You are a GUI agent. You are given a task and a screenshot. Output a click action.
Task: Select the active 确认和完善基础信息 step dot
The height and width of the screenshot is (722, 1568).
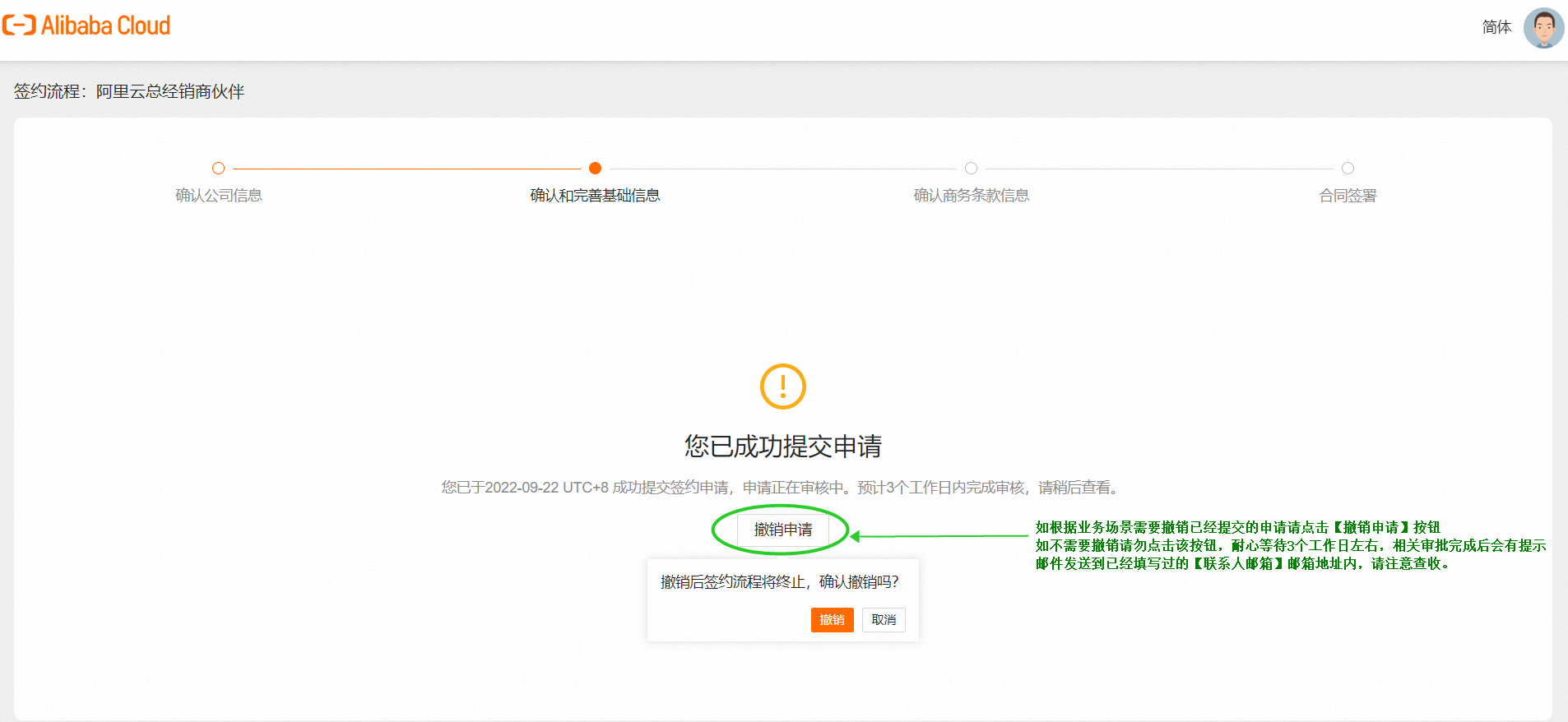[x=595, y=169]
